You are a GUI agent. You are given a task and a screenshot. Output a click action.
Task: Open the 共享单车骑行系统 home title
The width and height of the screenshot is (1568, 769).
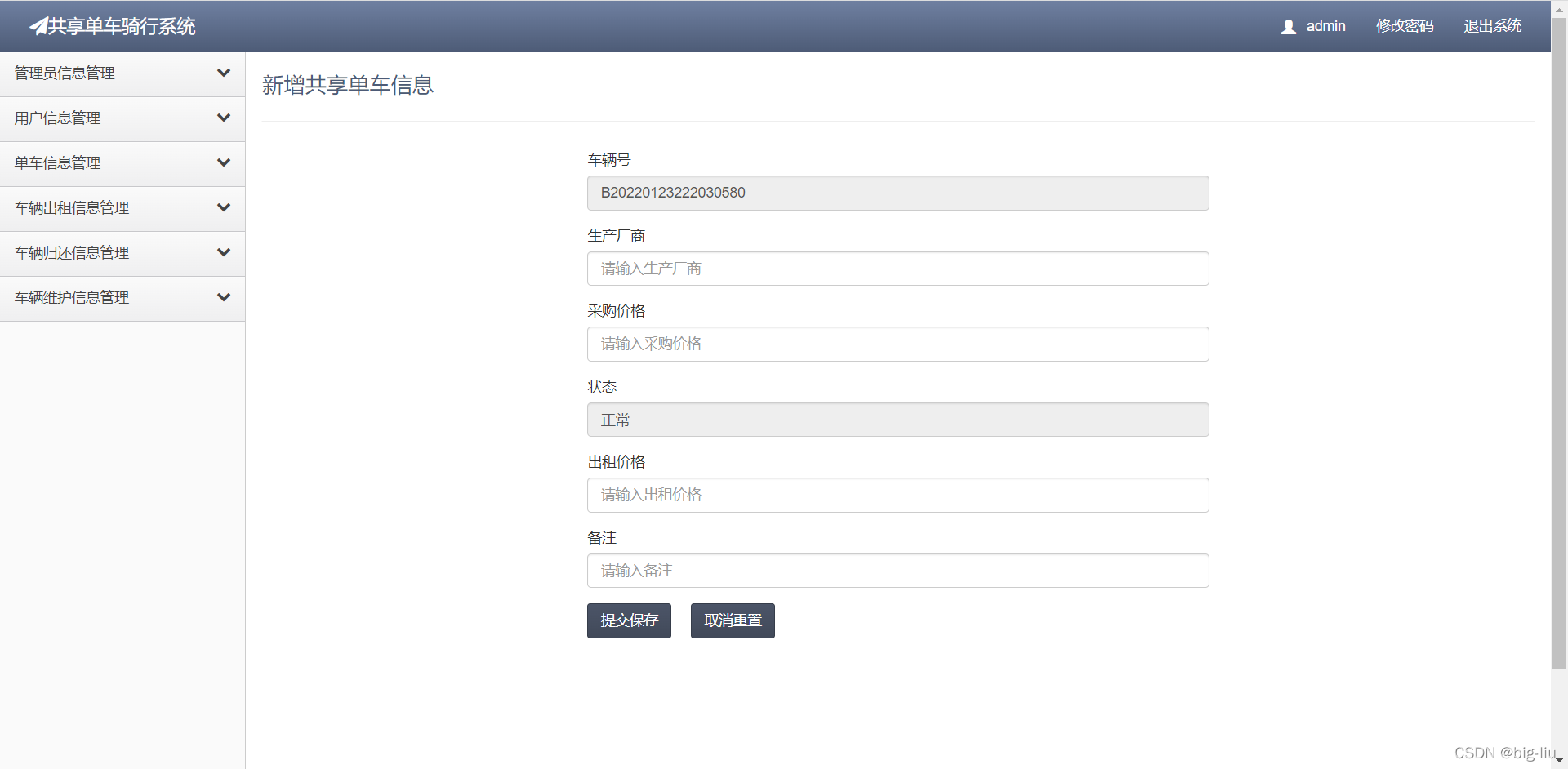pos(122,26)
